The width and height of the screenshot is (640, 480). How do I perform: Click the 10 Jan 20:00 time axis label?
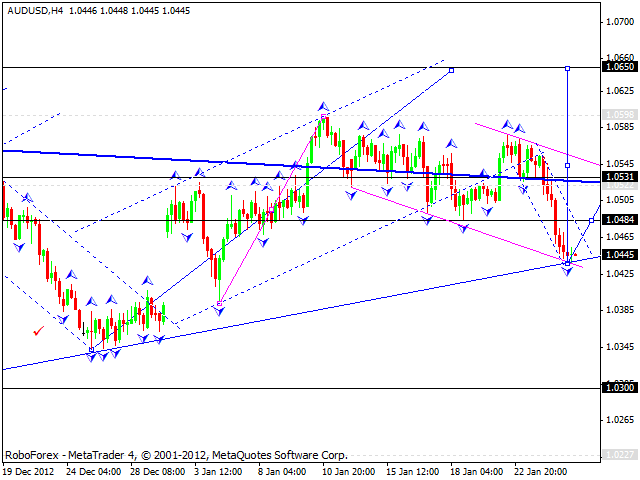pyautogui.click(x=350, y=470)
